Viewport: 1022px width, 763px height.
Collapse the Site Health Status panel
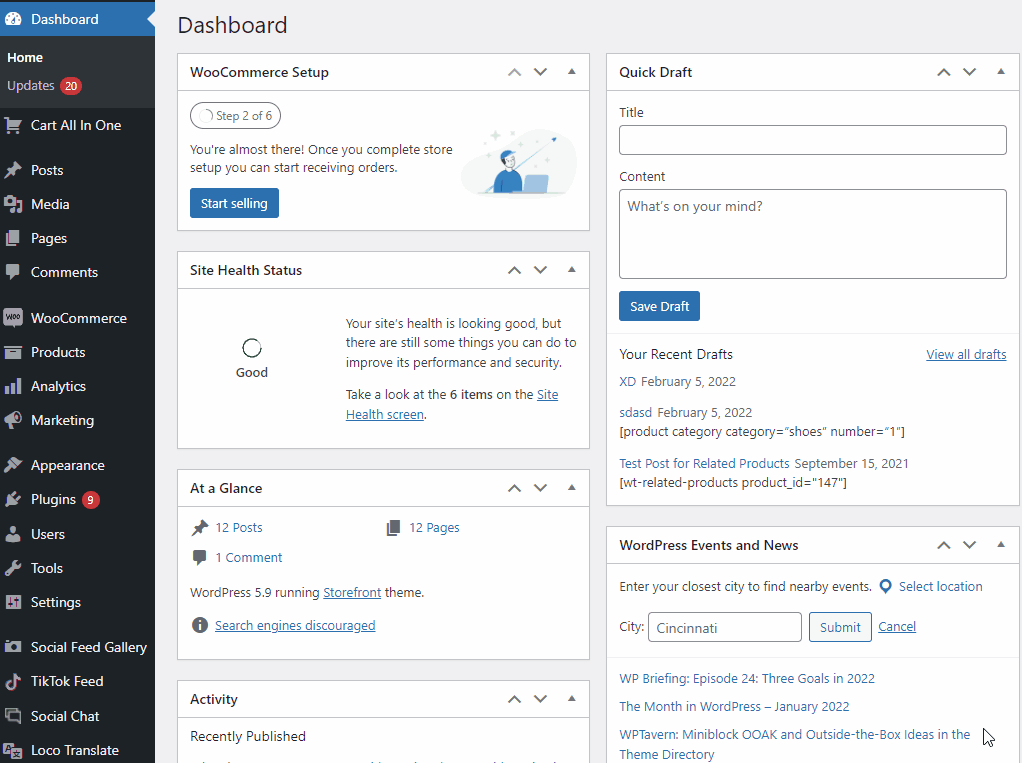(x=572, y=270)
